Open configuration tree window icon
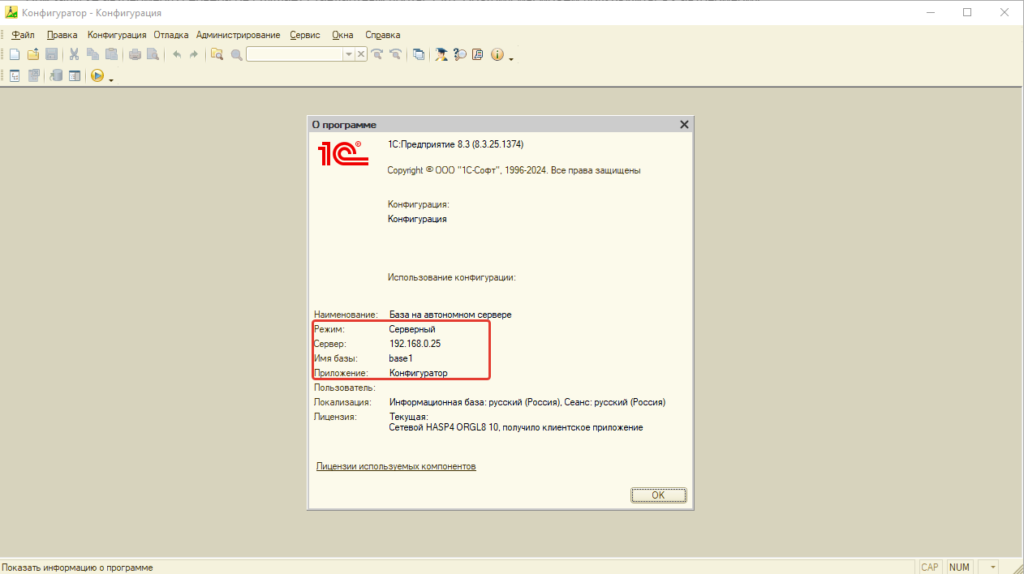The height and width of the screenshot is (574, 1024). coord(14,76)
